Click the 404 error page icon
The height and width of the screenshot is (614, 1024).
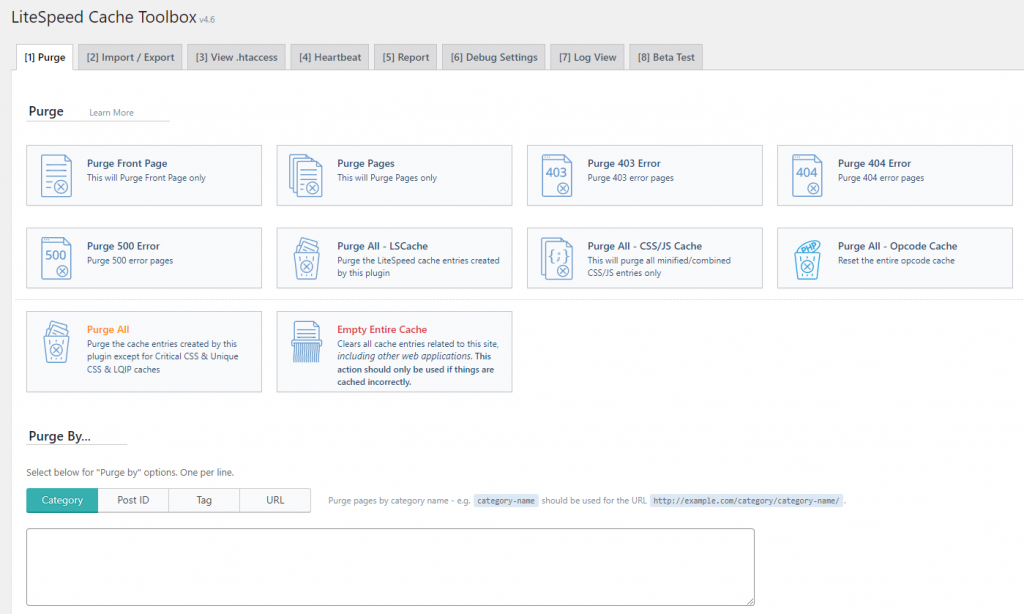[807, 176]
